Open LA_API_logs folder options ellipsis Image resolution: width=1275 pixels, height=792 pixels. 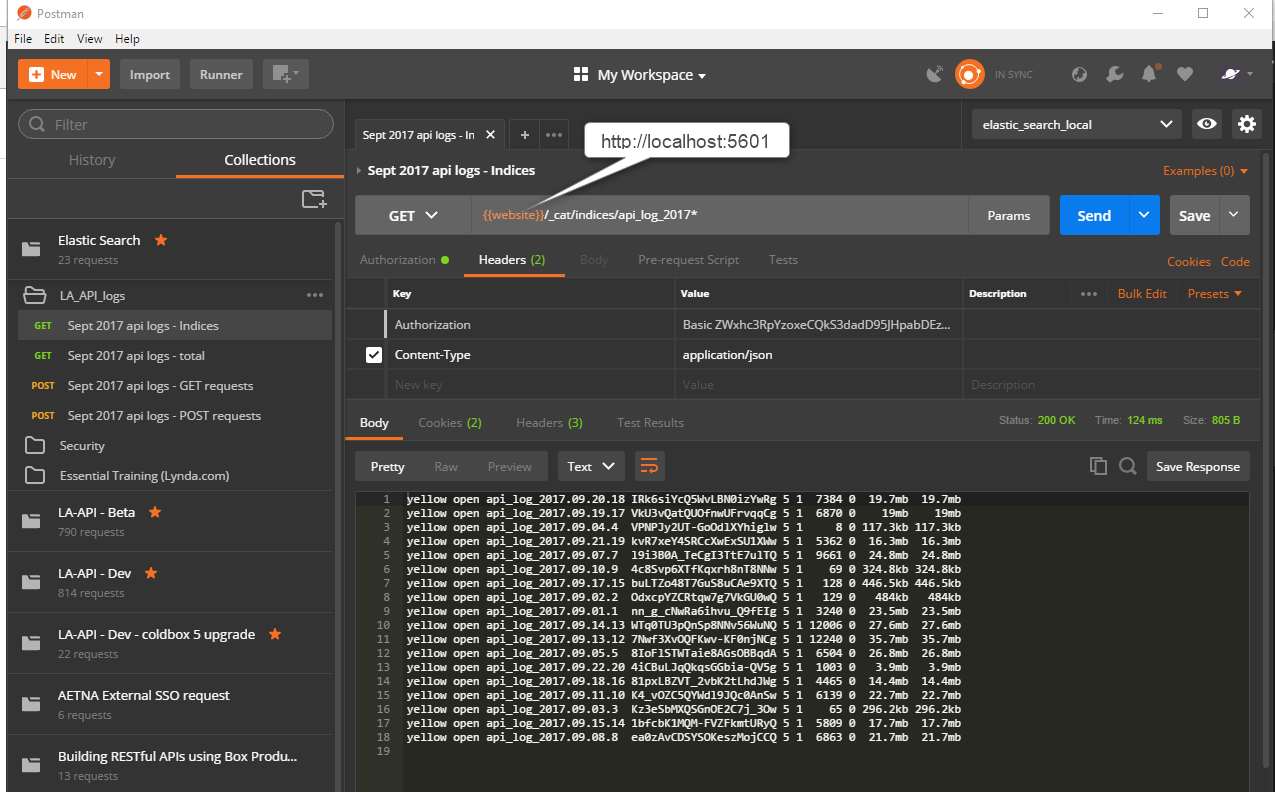click(x=315, y=295)
